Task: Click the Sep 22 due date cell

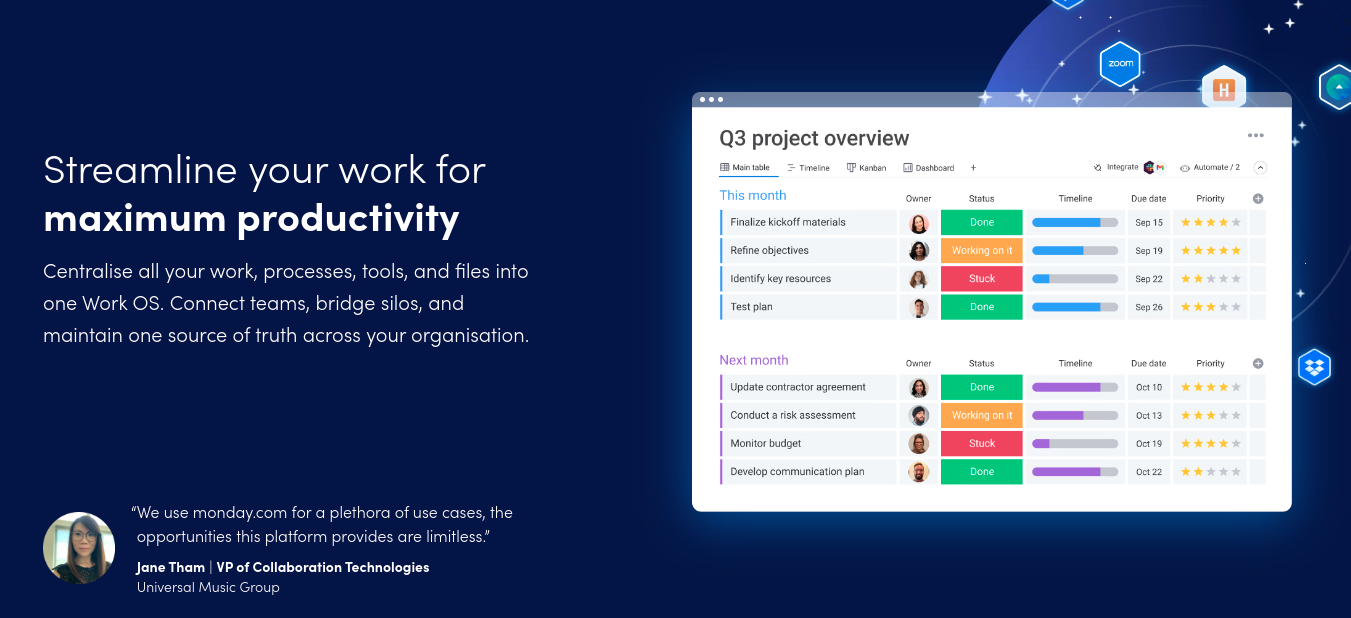Action: click(x=1149, y=279)
